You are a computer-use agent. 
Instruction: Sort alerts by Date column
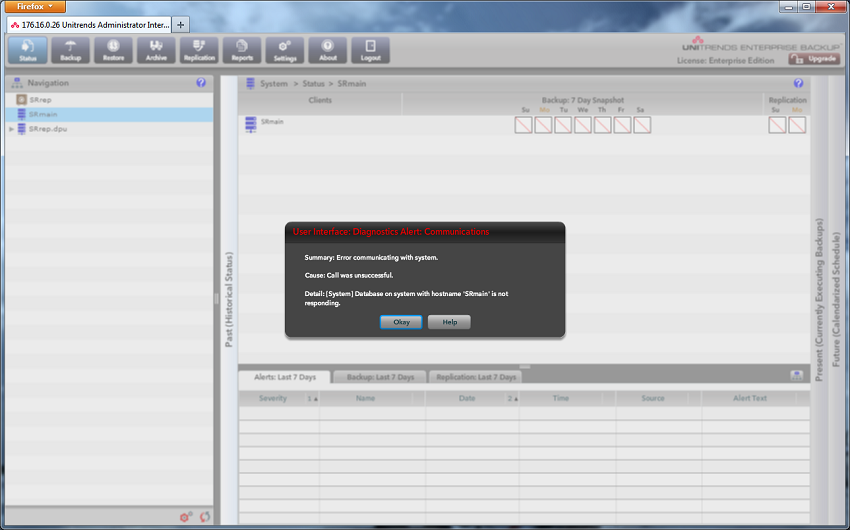[467, 398]
